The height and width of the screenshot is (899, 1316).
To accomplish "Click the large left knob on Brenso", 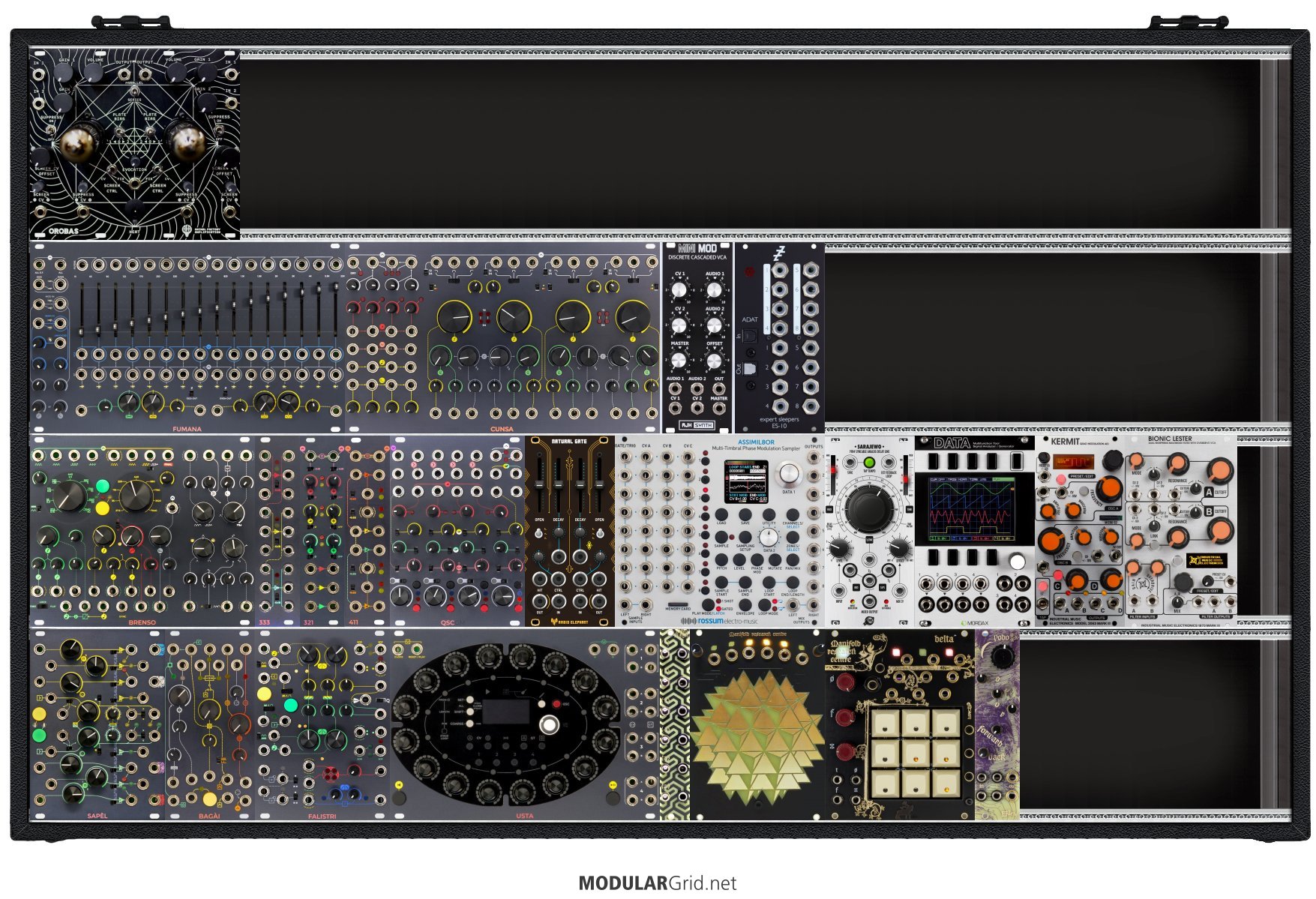I will coord(69,496).
